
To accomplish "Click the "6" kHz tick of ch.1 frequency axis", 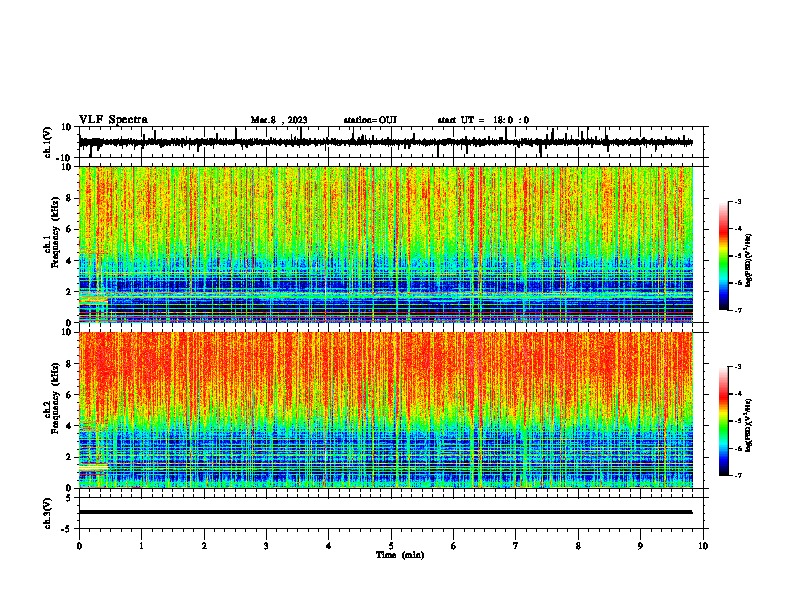I will tap(70, 229).
